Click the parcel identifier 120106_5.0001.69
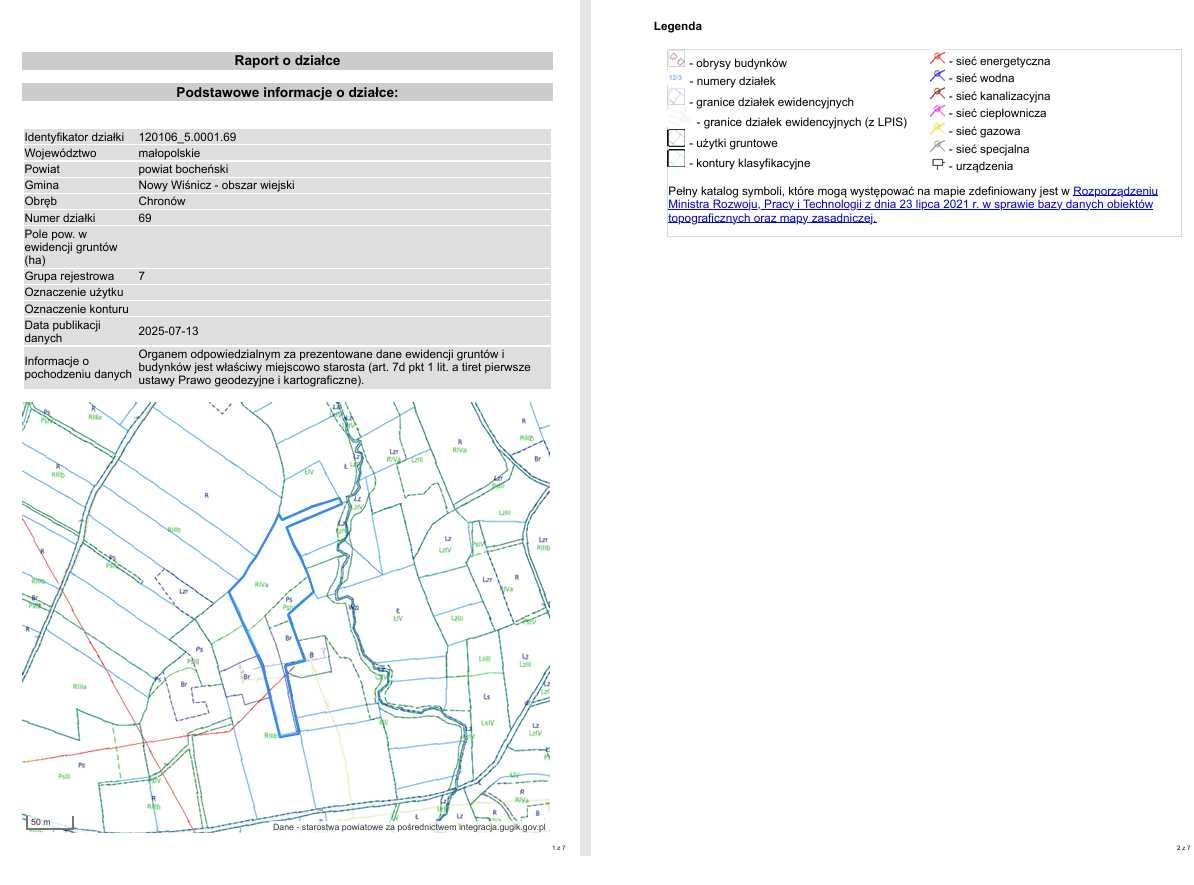The image size is (1194, 885). coord(187,137)
